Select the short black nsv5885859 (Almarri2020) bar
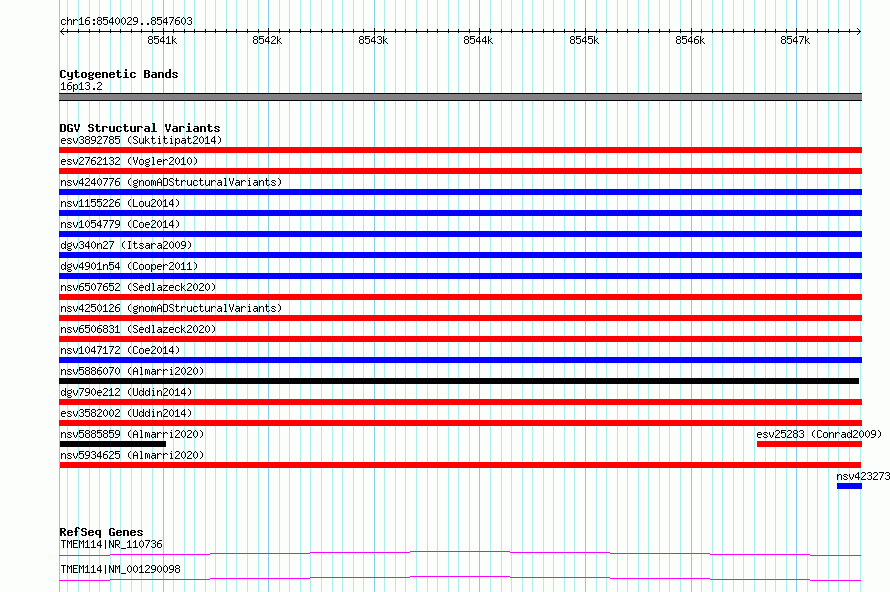The width and height of the screenshot is (890, 592). (112, 444)
